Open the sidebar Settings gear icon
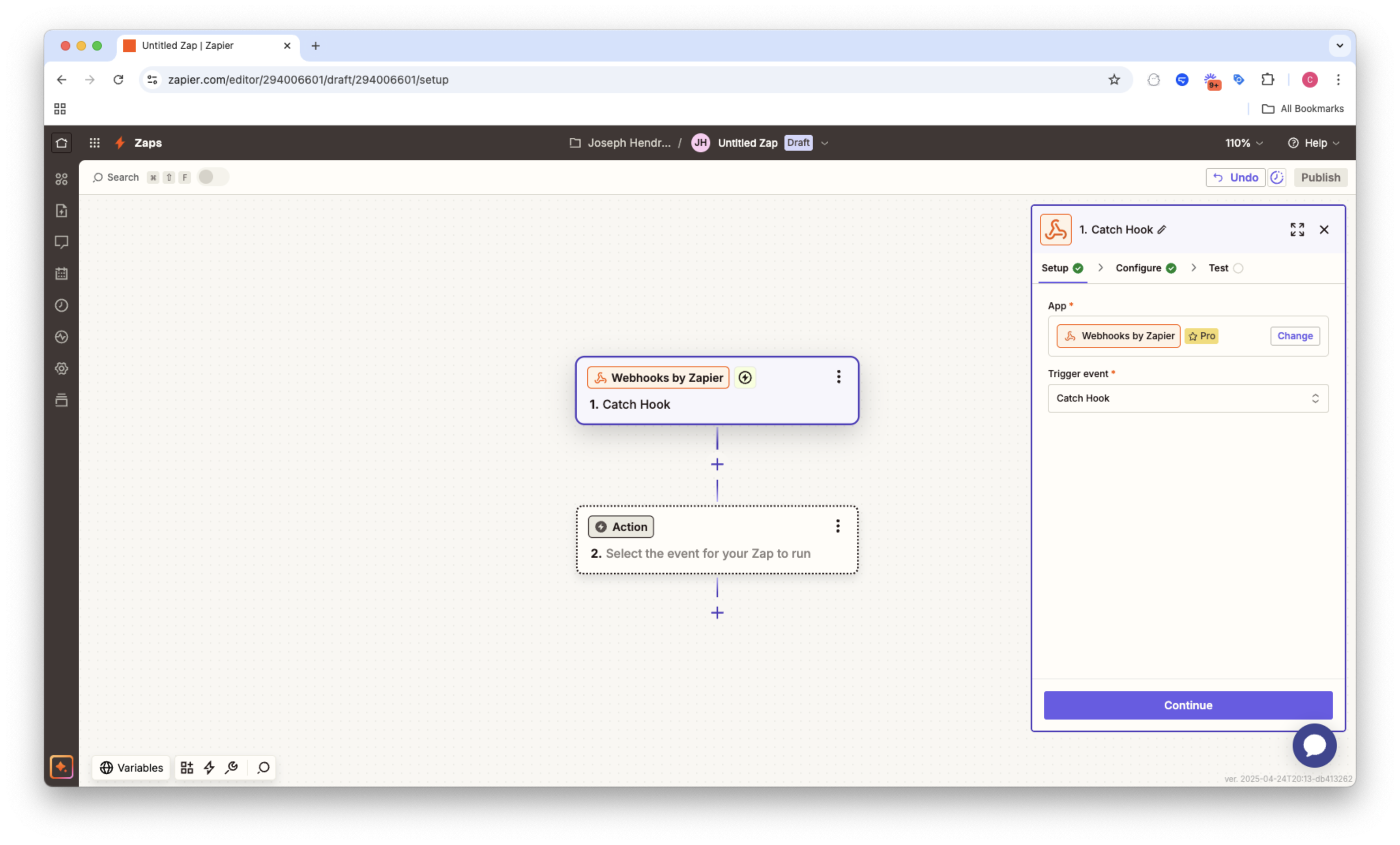This screenshot has width=1400, height=845. pos(62,368)
